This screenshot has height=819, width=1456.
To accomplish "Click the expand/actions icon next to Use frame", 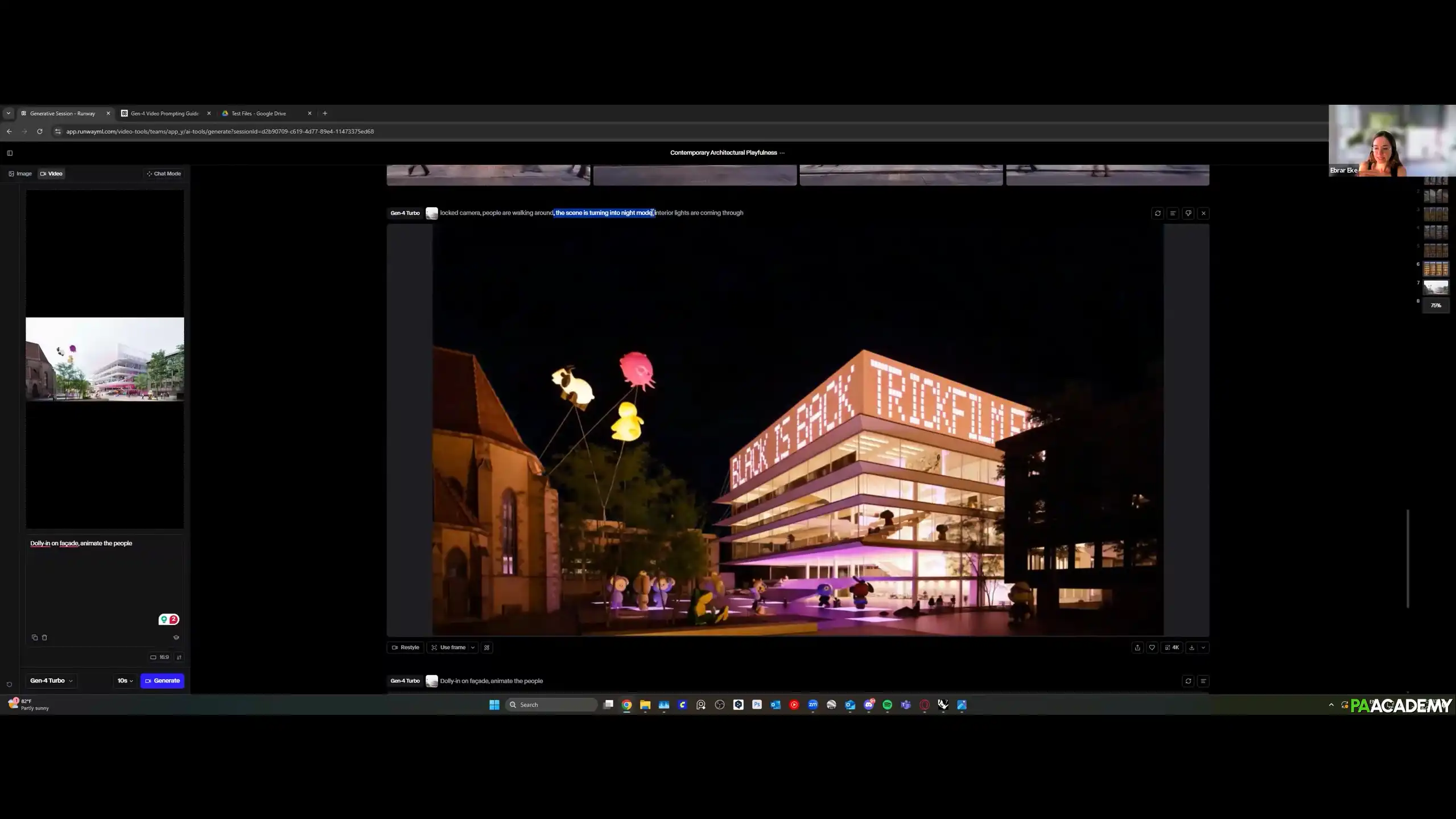I will tap(487, 648).
